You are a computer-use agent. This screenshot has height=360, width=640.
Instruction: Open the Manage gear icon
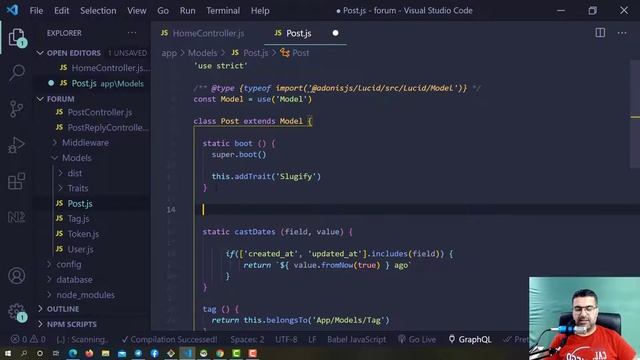tap(16, 312)
